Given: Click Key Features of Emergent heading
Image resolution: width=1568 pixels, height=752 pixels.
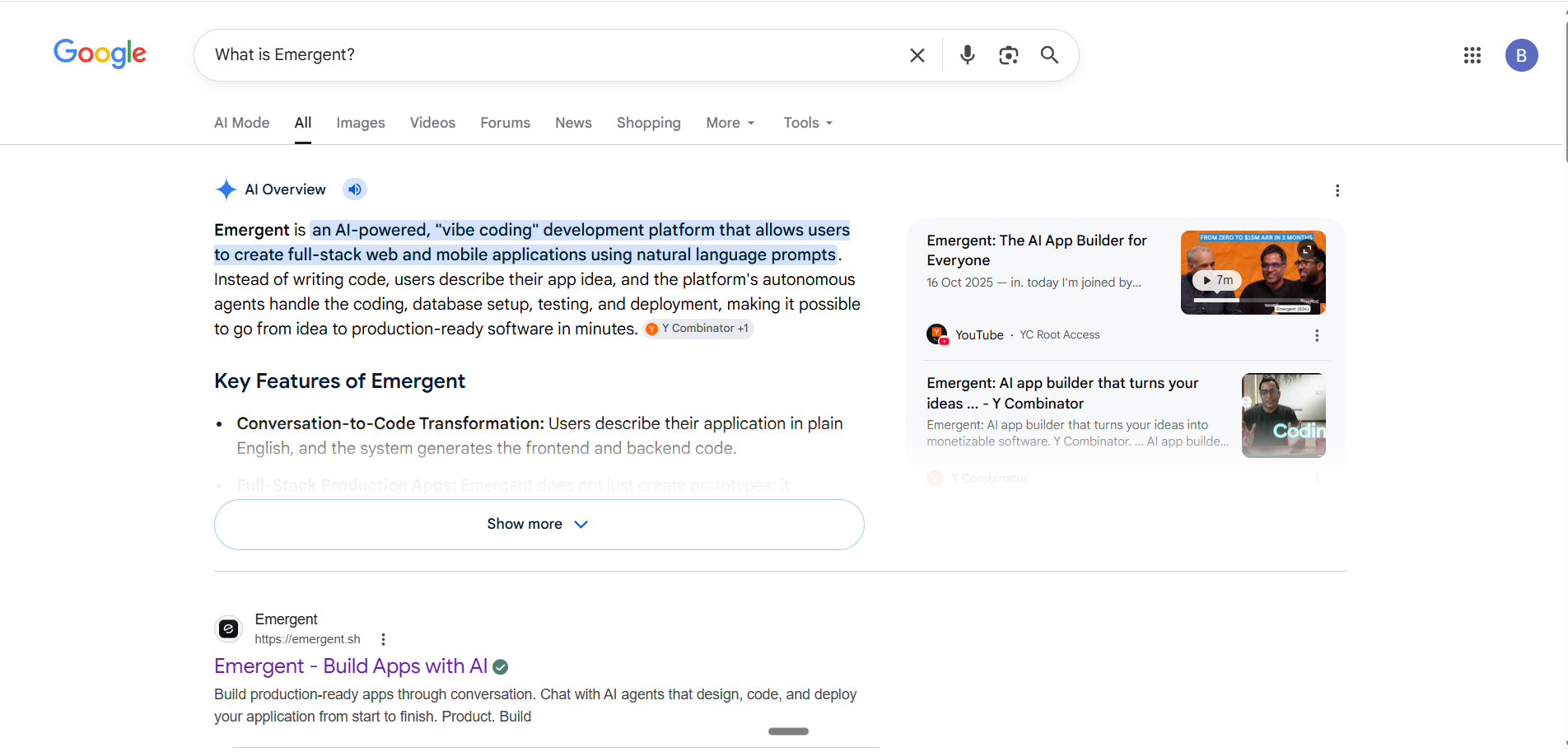Looking at the screenshot, I should pyautogui.click(x=339, y=381).
